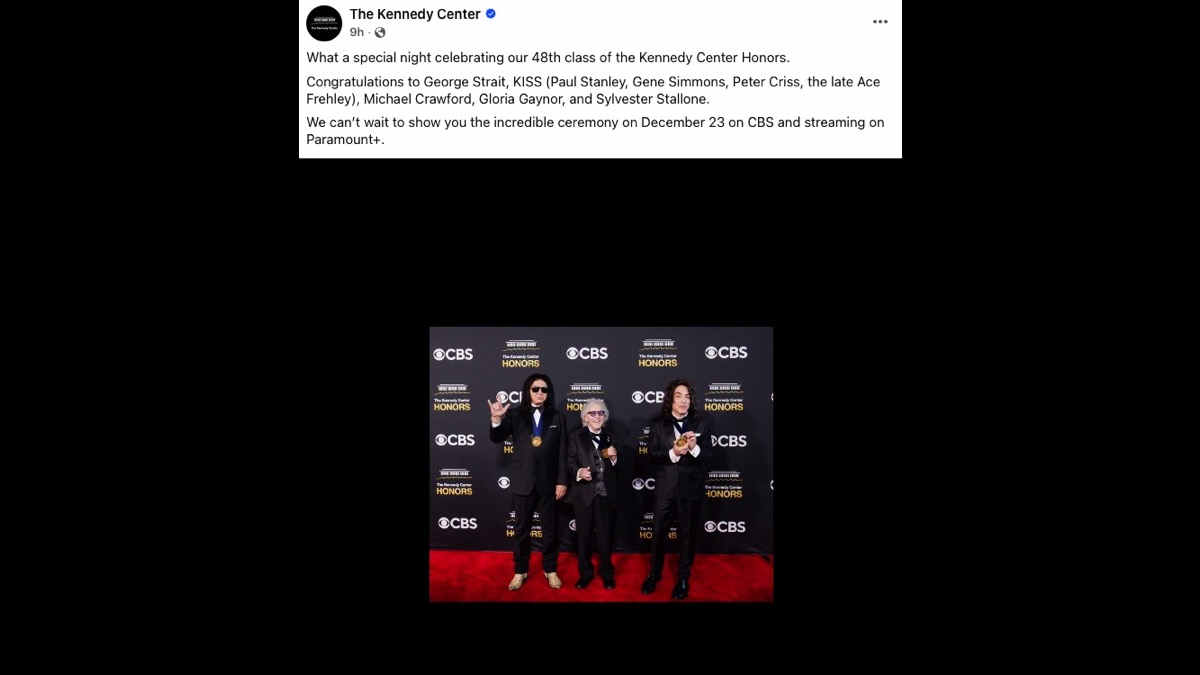Open the three-dot post options menu
The image size is (1200, 675).
pos(880,22)
